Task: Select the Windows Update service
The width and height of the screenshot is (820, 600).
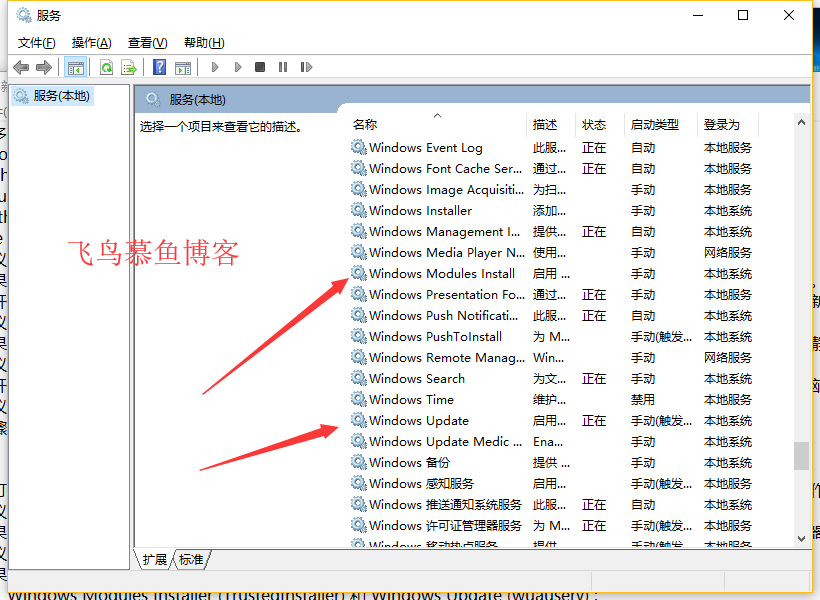Action: point(419,420)
